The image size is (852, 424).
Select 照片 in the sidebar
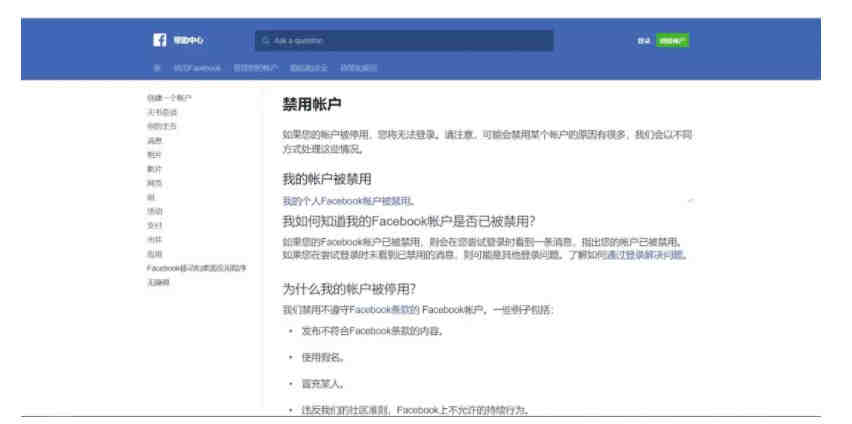pyautogui.click(x=154, y=154)
